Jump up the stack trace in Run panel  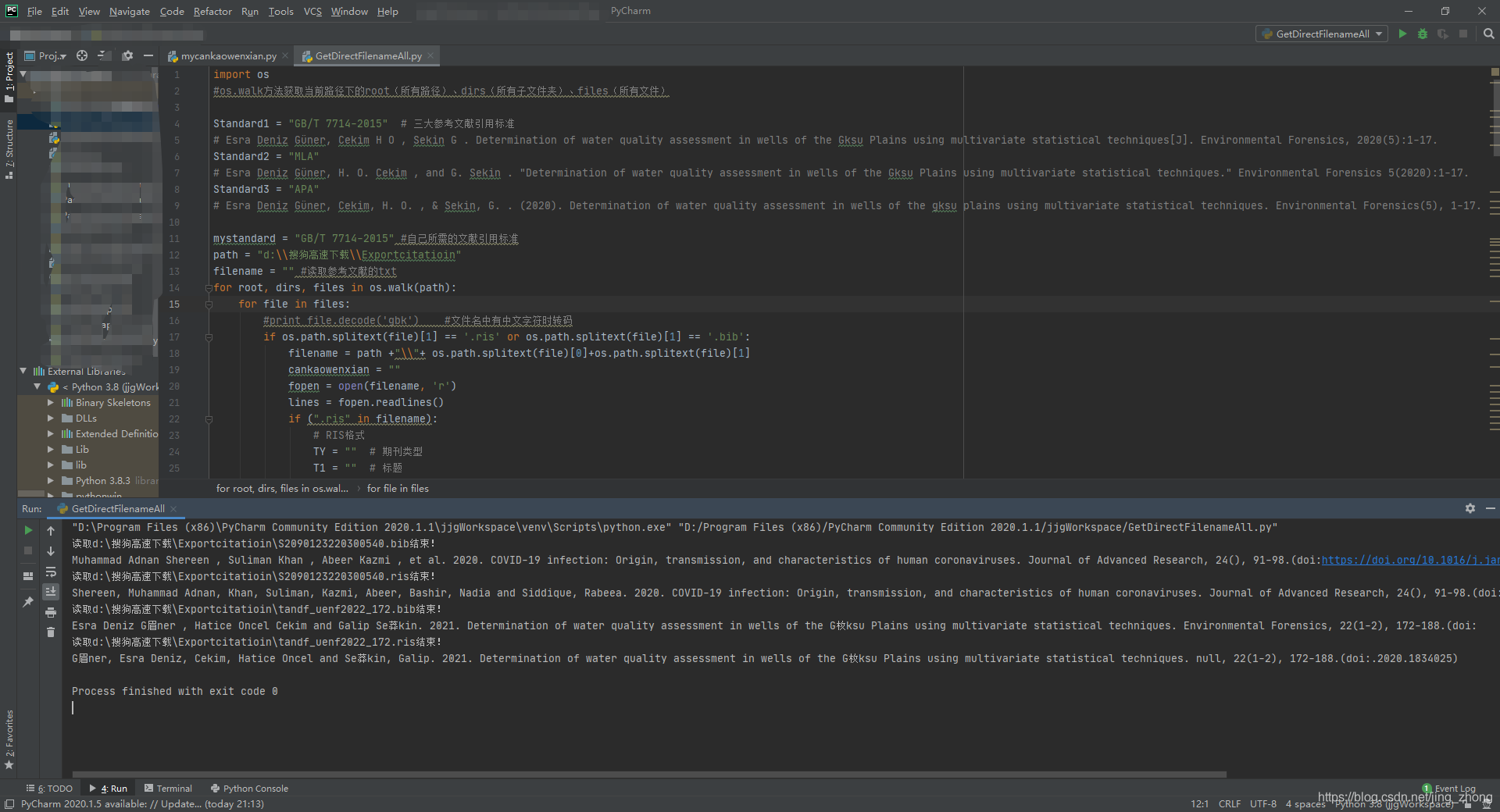51,531
